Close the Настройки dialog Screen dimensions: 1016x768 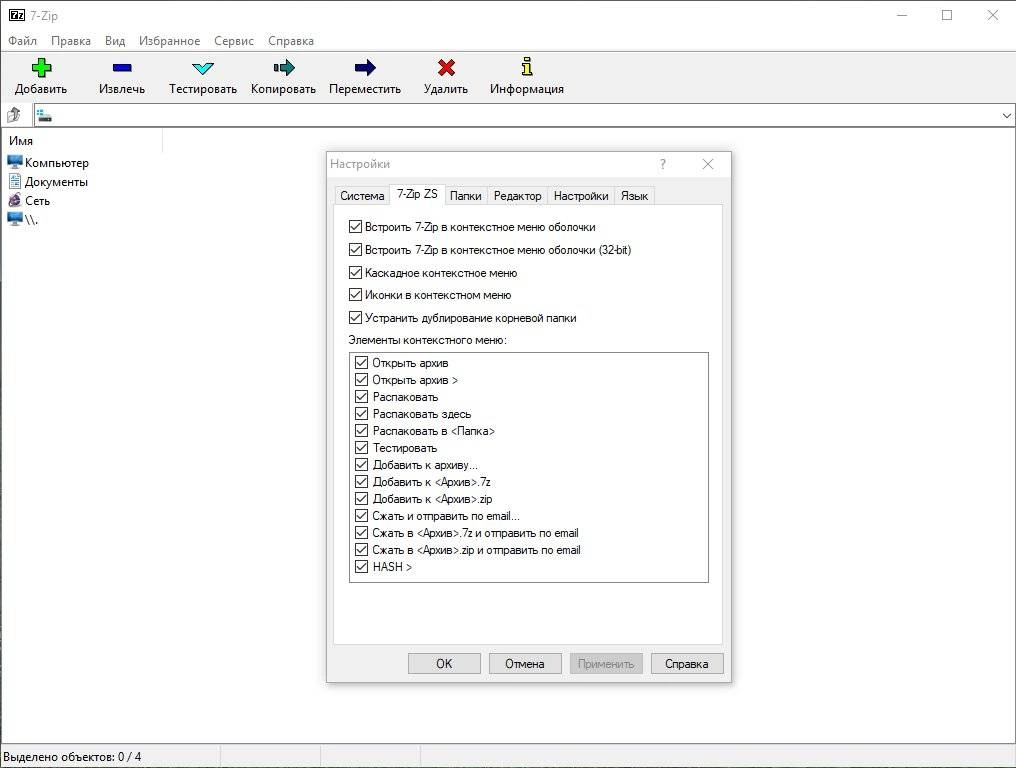708,164
